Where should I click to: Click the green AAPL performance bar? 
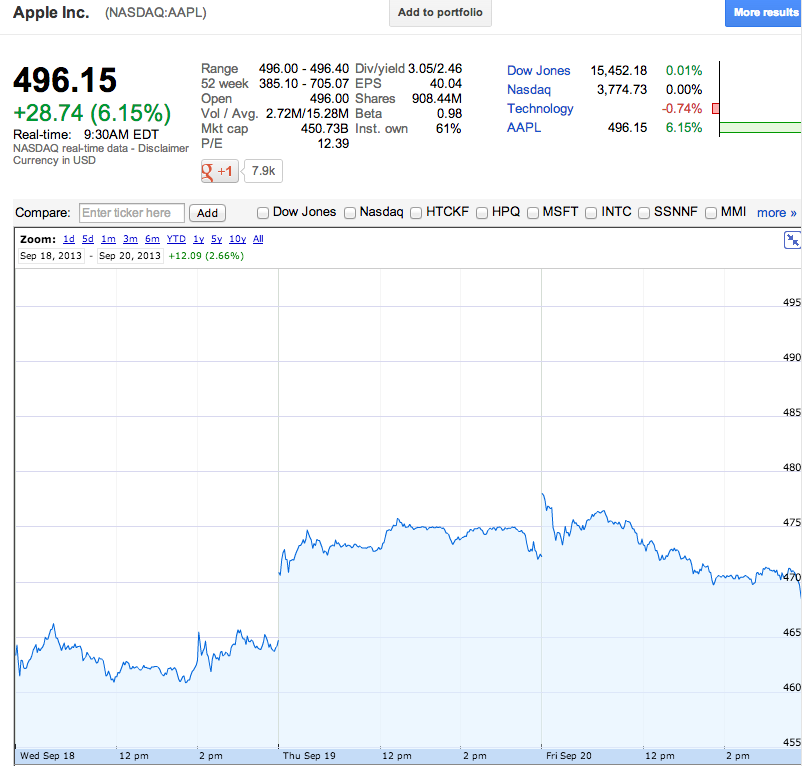click(761, 127)
